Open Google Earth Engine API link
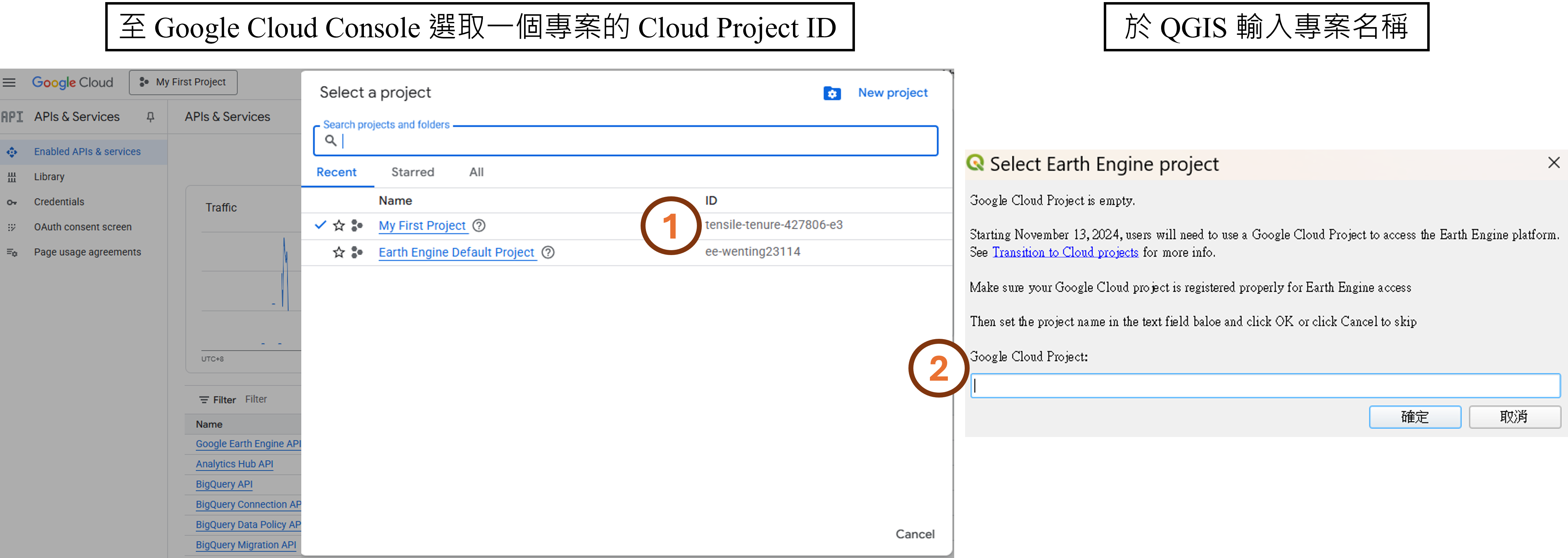 tap(248, 444)
